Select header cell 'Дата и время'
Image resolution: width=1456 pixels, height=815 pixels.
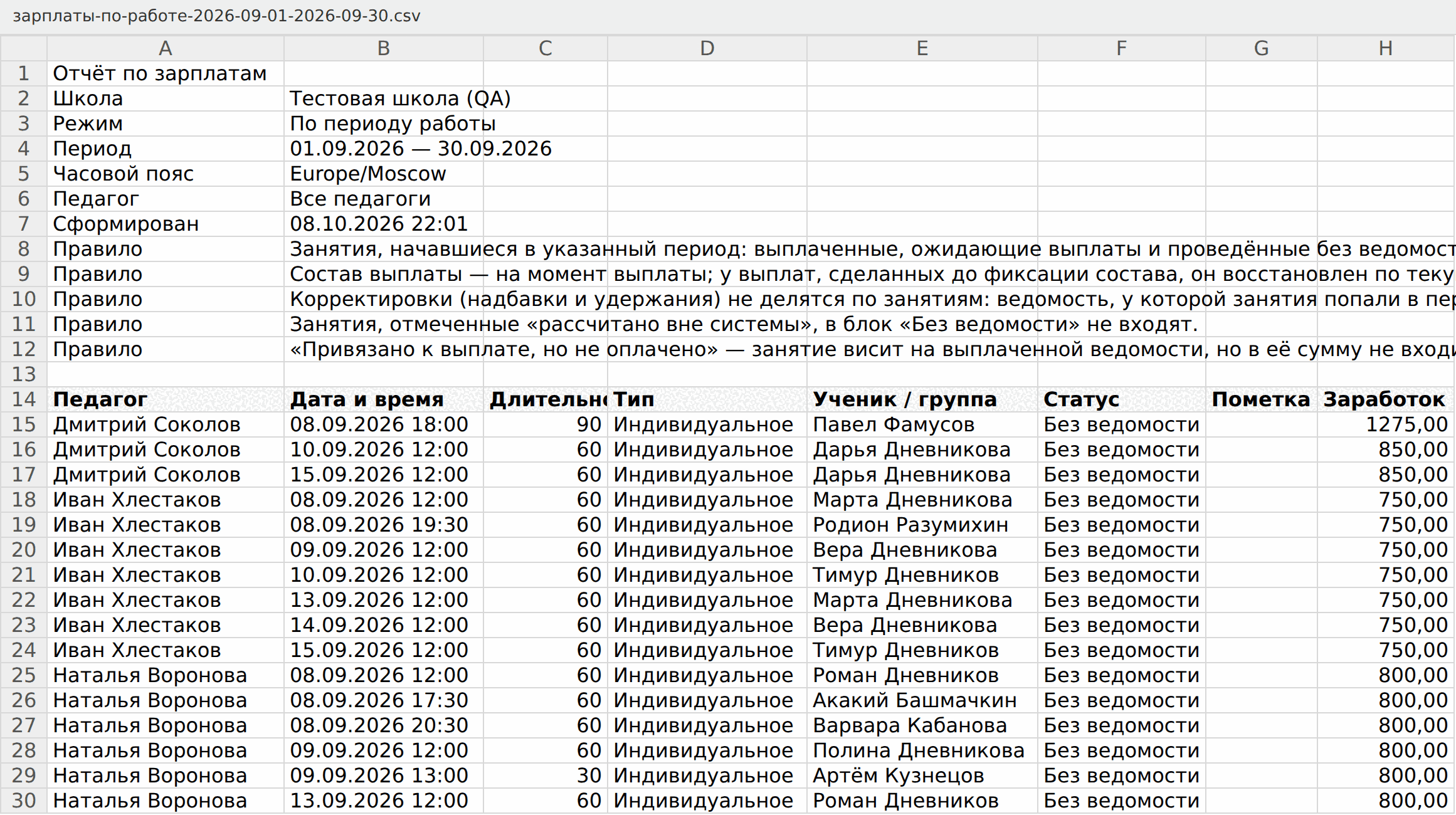tap(384, 399)
